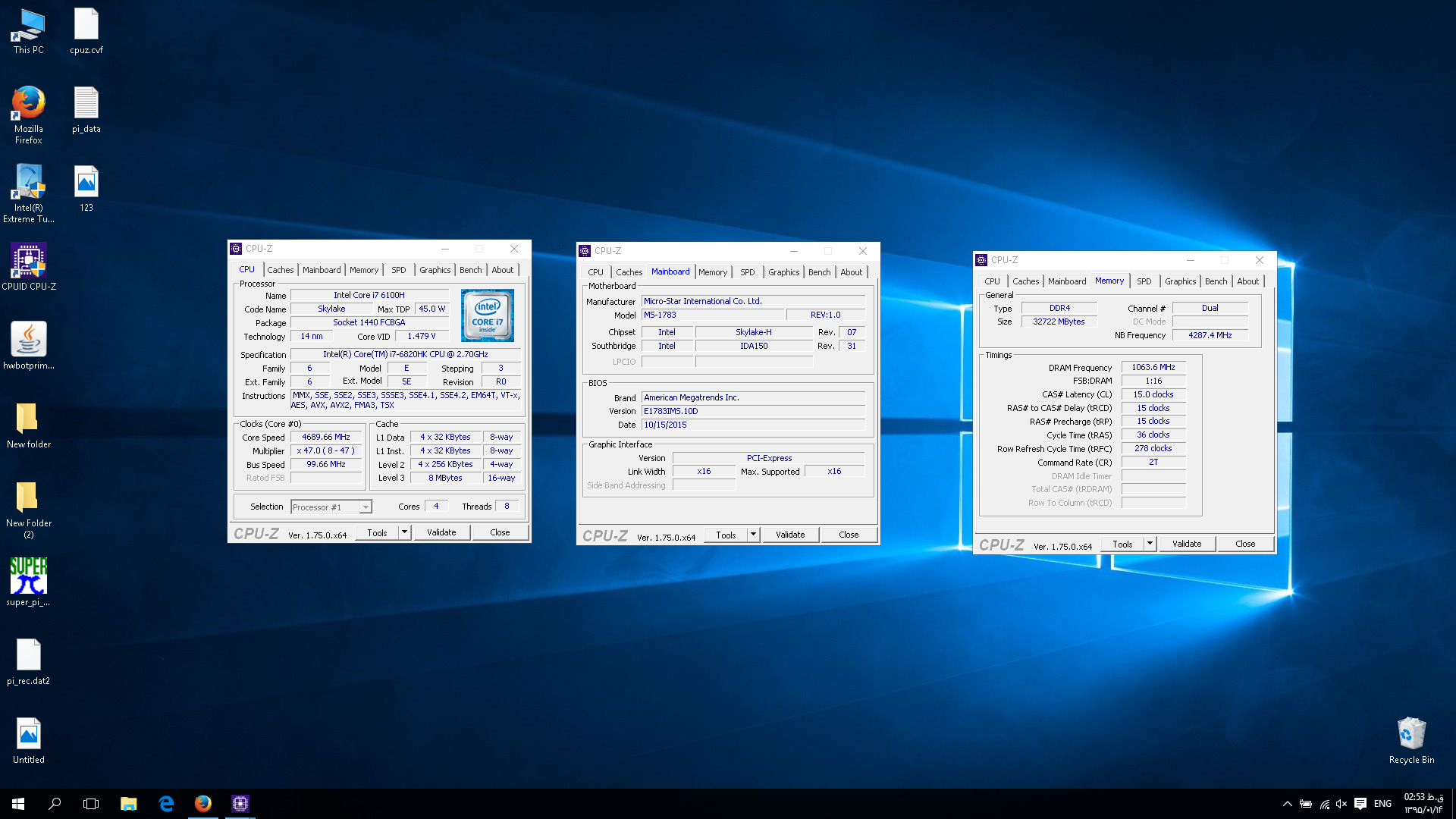Open the New Folder (2) icon
1456x819 pixels.
click(28, 510)
